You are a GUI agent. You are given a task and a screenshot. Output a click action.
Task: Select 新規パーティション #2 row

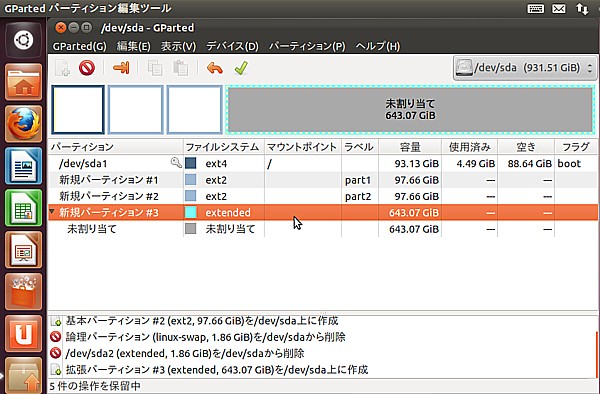pos(323,196)
